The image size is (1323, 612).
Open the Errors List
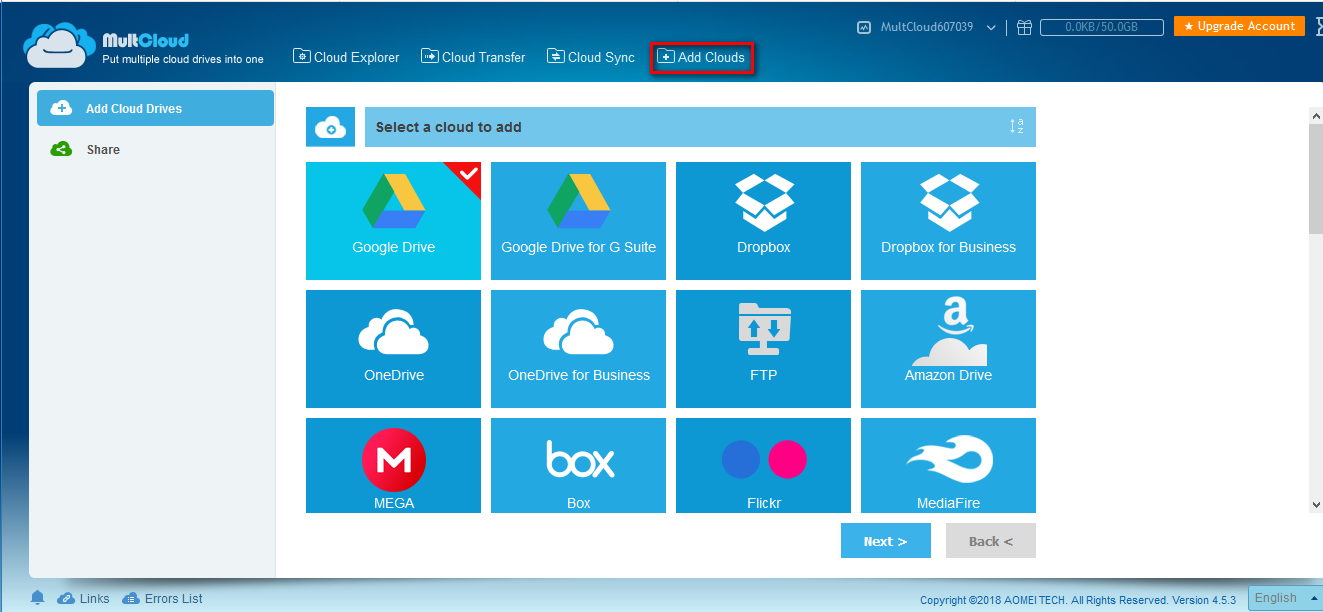[x=162, y=598]
